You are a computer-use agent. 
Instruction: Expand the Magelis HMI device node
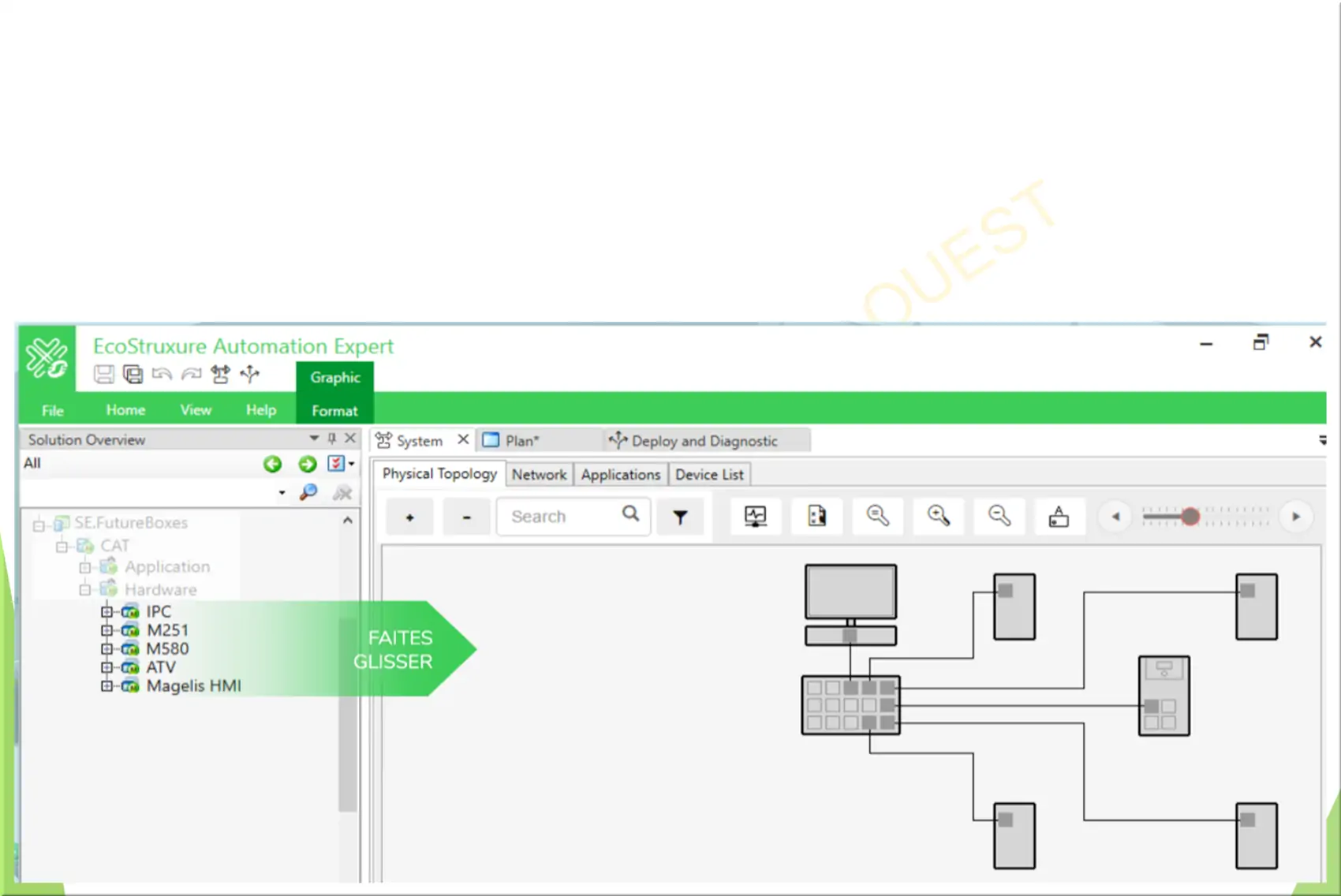(106, 686)
